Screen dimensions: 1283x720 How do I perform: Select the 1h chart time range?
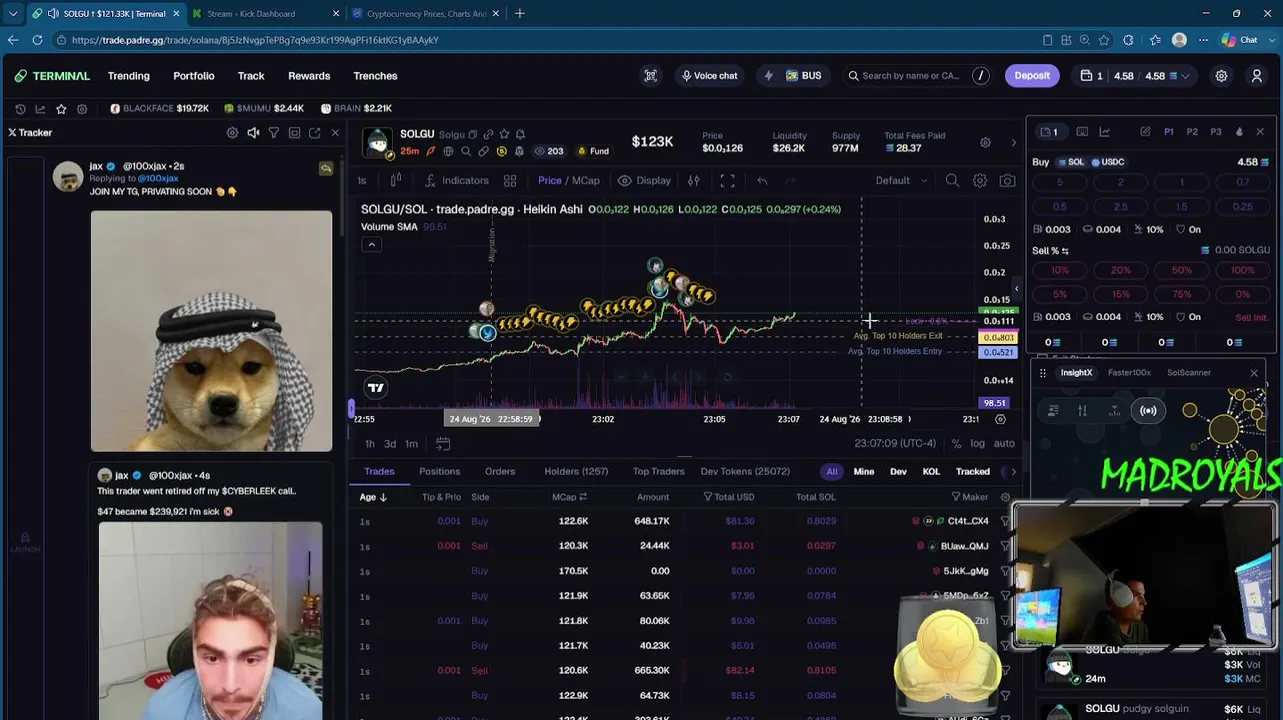pos(370,444)
